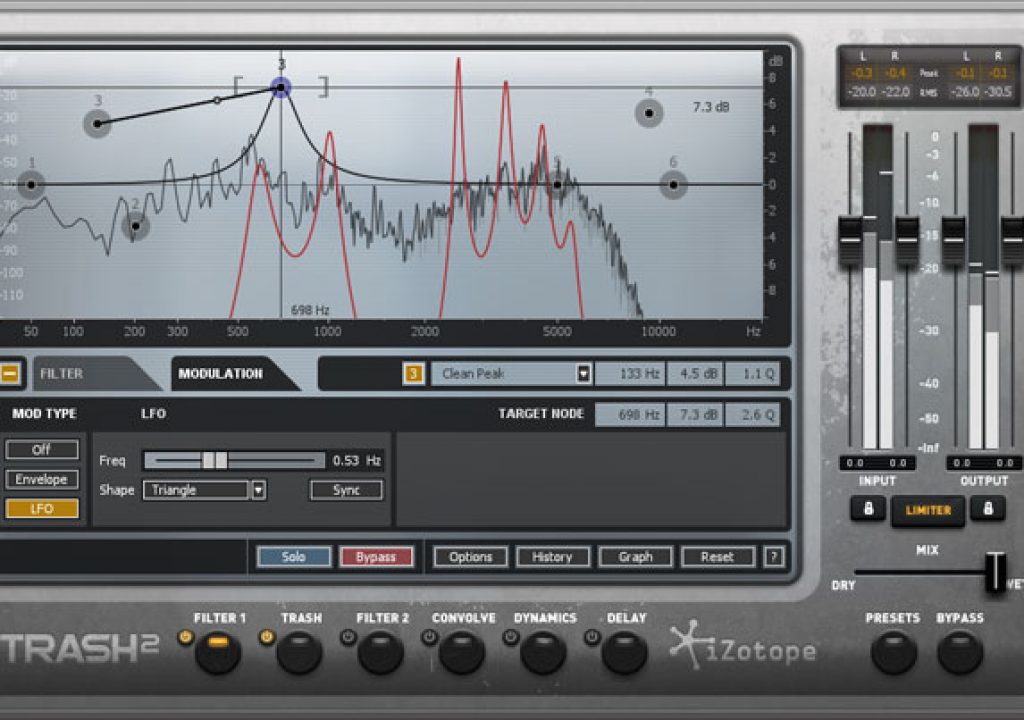Click the LFO Sync button
This screenshot has height=720, width=1024.
346,490
